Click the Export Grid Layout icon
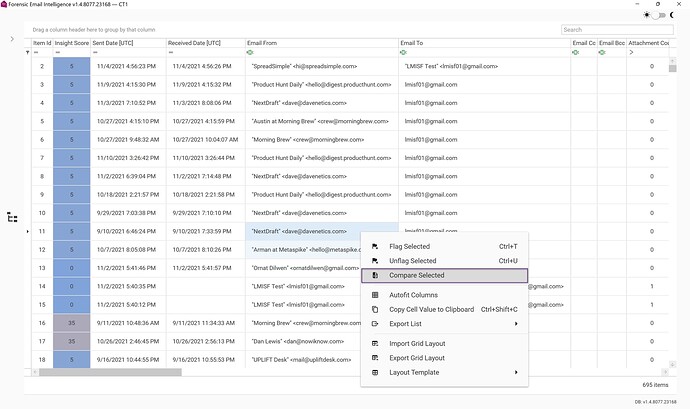This screenshot has height=409, width=690. coord(374,357)
